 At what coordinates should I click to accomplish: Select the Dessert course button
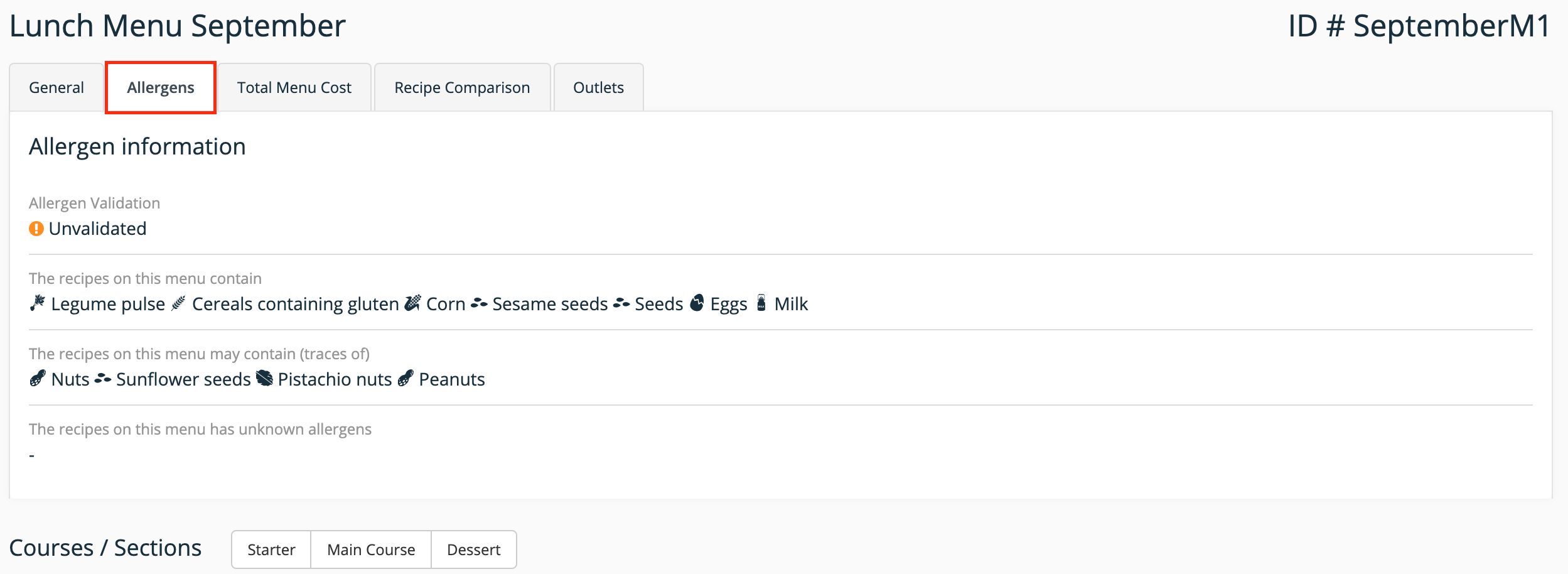tap(474, 550)
